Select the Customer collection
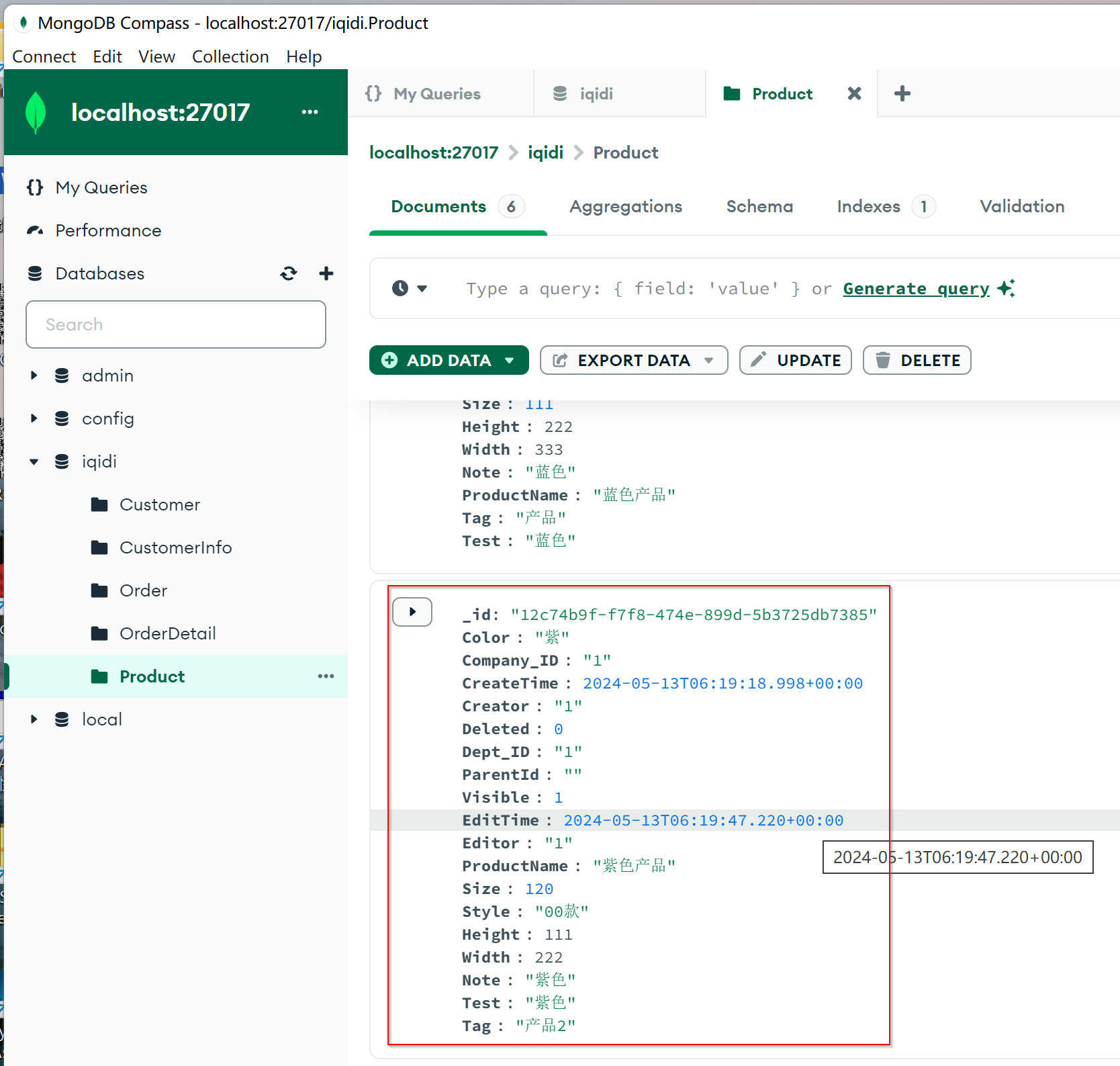The image size is (1120, 1066). point(160,504)
